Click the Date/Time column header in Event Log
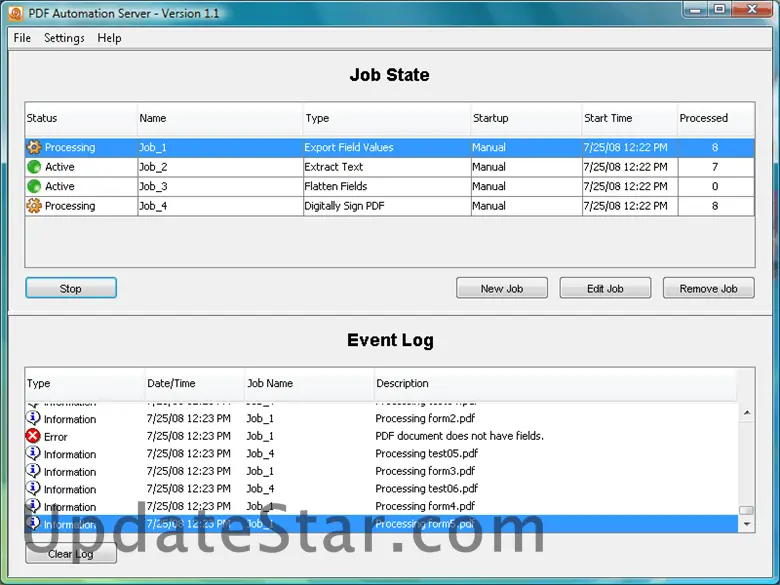This screenshot has width=780, height=585. pos(195,384)
